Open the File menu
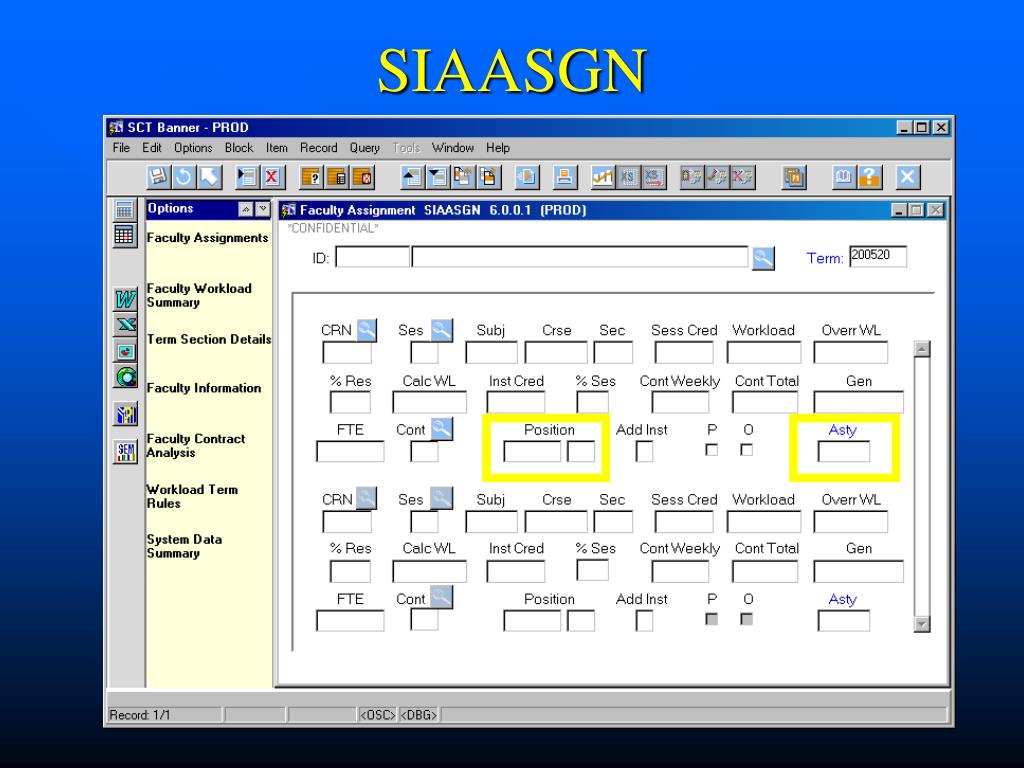Image resolution: width=1024 pixels, height=768 pixels. point(121,148)
